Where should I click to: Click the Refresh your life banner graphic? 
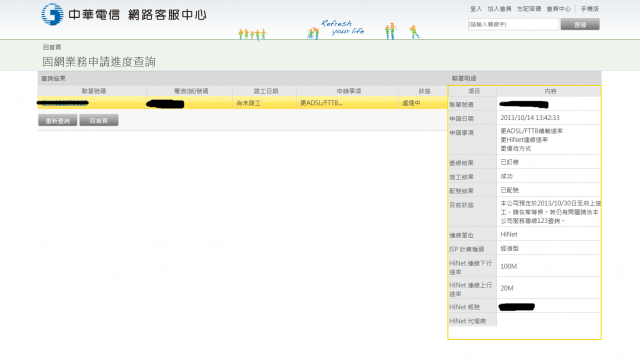pos(342,27)
